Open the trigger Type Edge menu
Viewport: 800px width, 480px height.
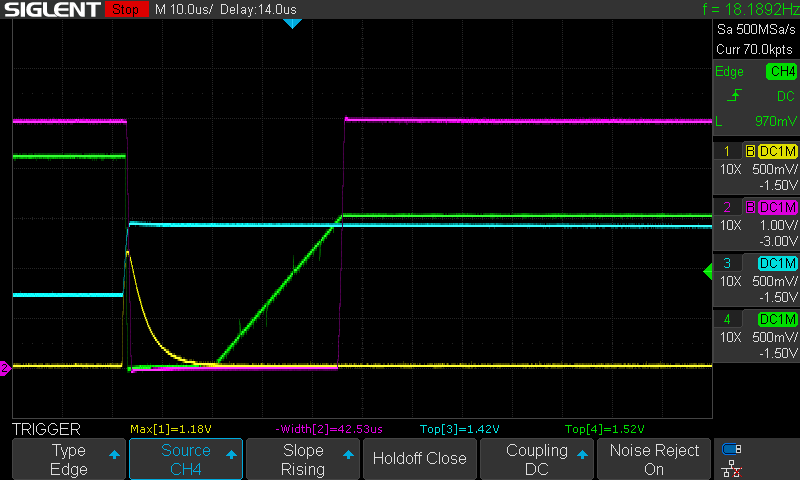[68, 459]
